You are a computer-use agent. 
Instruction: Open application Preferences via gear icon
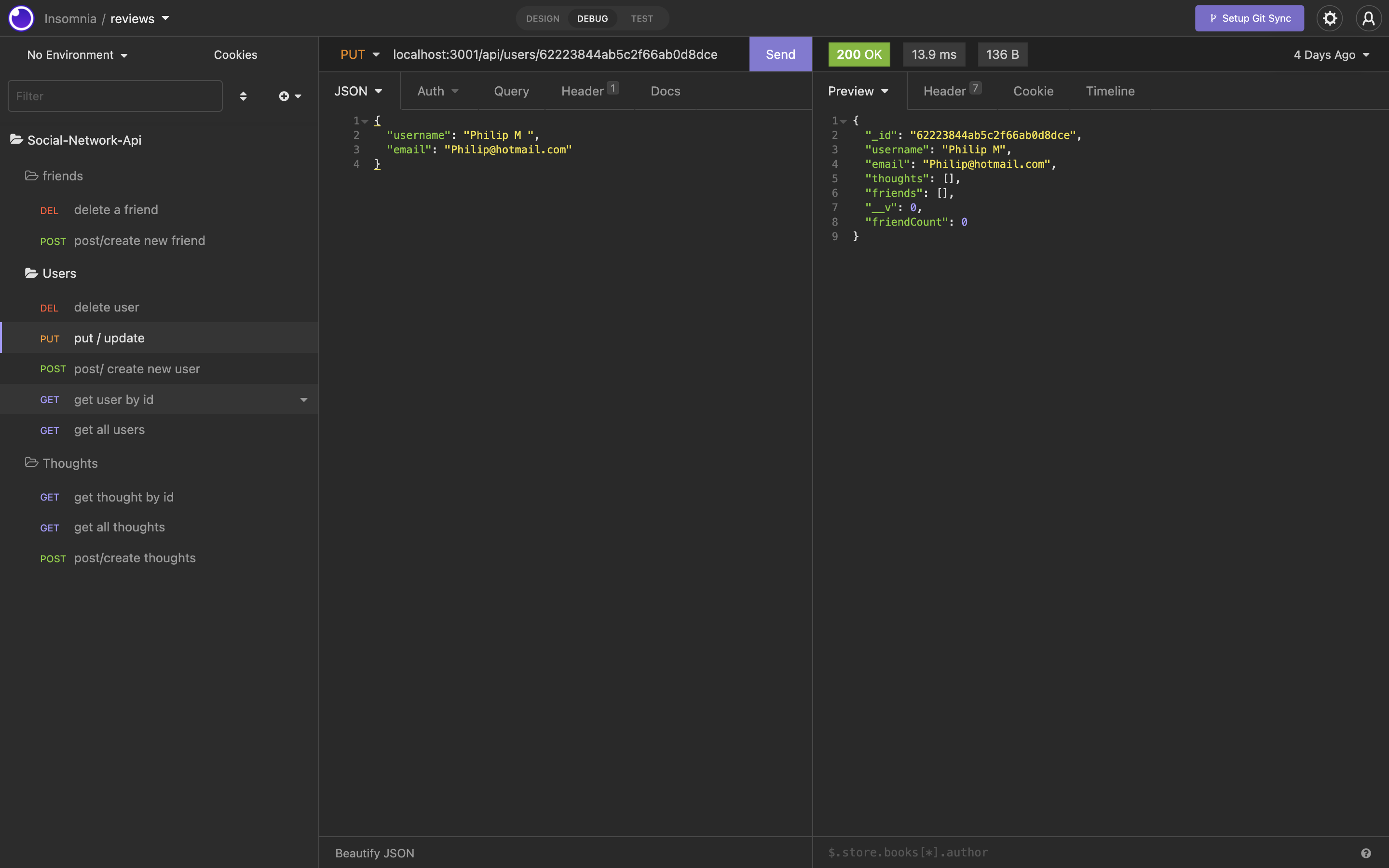pos(1329,18)
